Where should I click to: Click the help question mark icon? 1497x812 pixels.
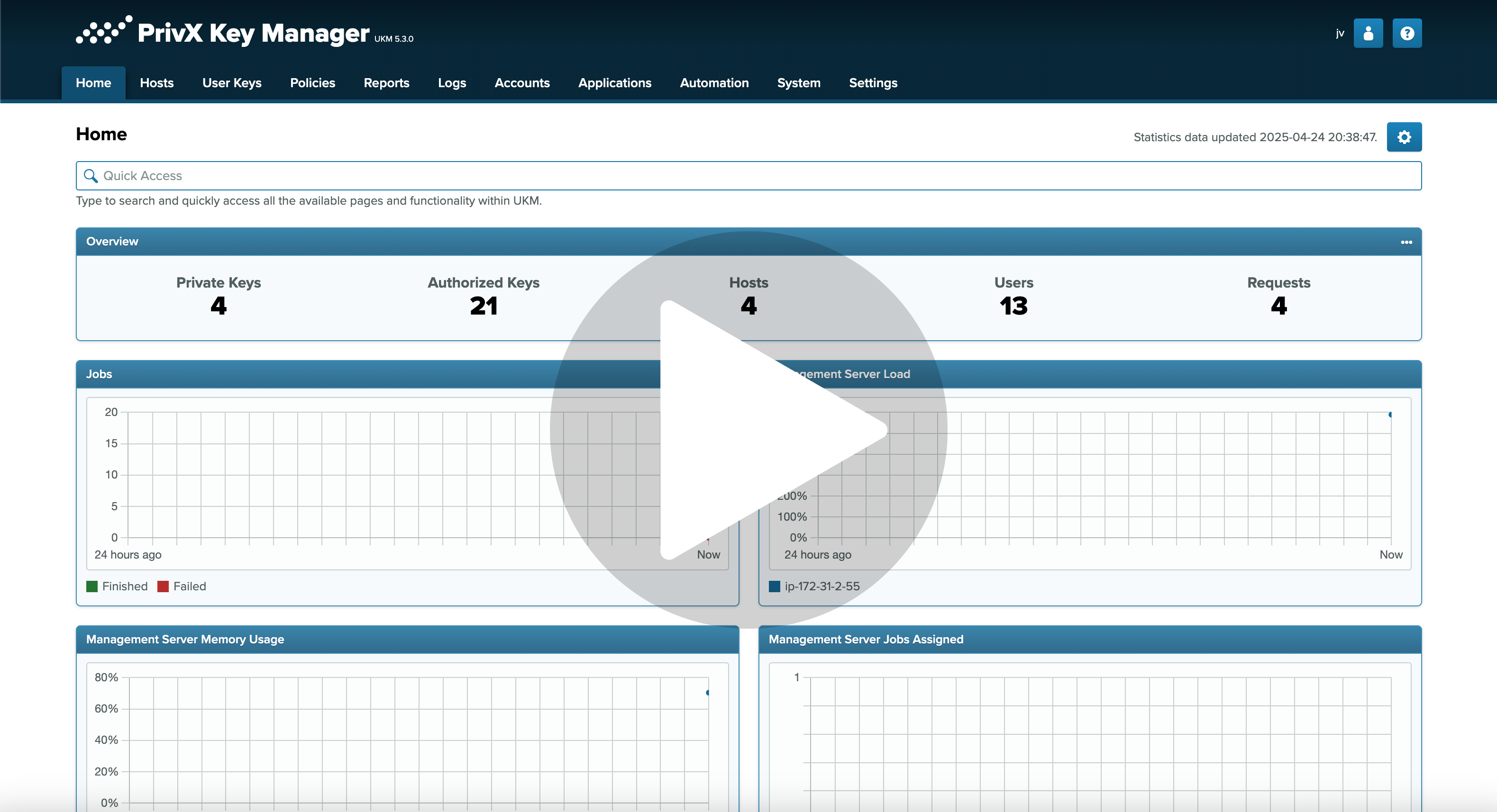pos(1407,33)
